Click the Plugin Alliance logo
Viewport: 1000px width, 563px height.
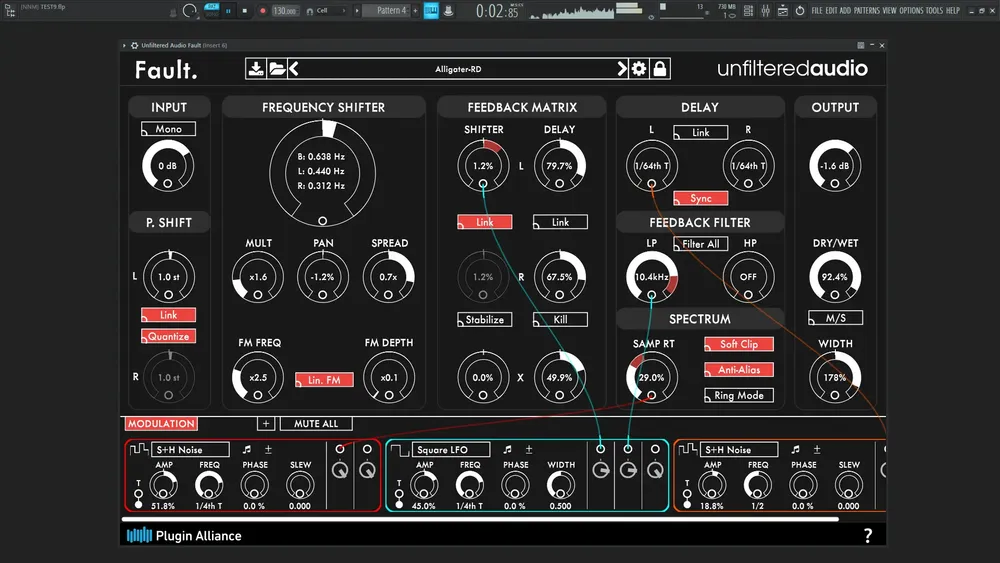[x=184, y=536]
